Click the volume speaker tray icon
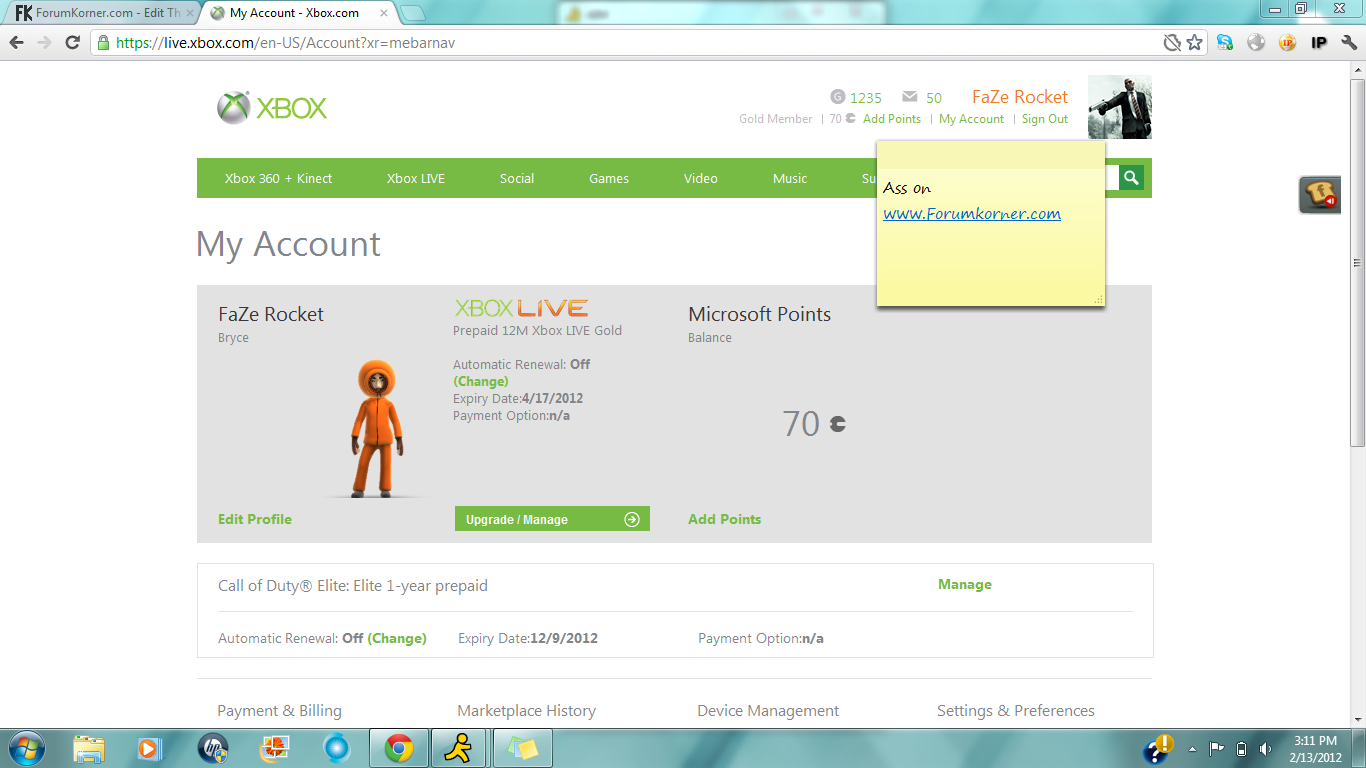Screen dimensions: 1366x768 pyautogui.click(x=1266, y=748)
